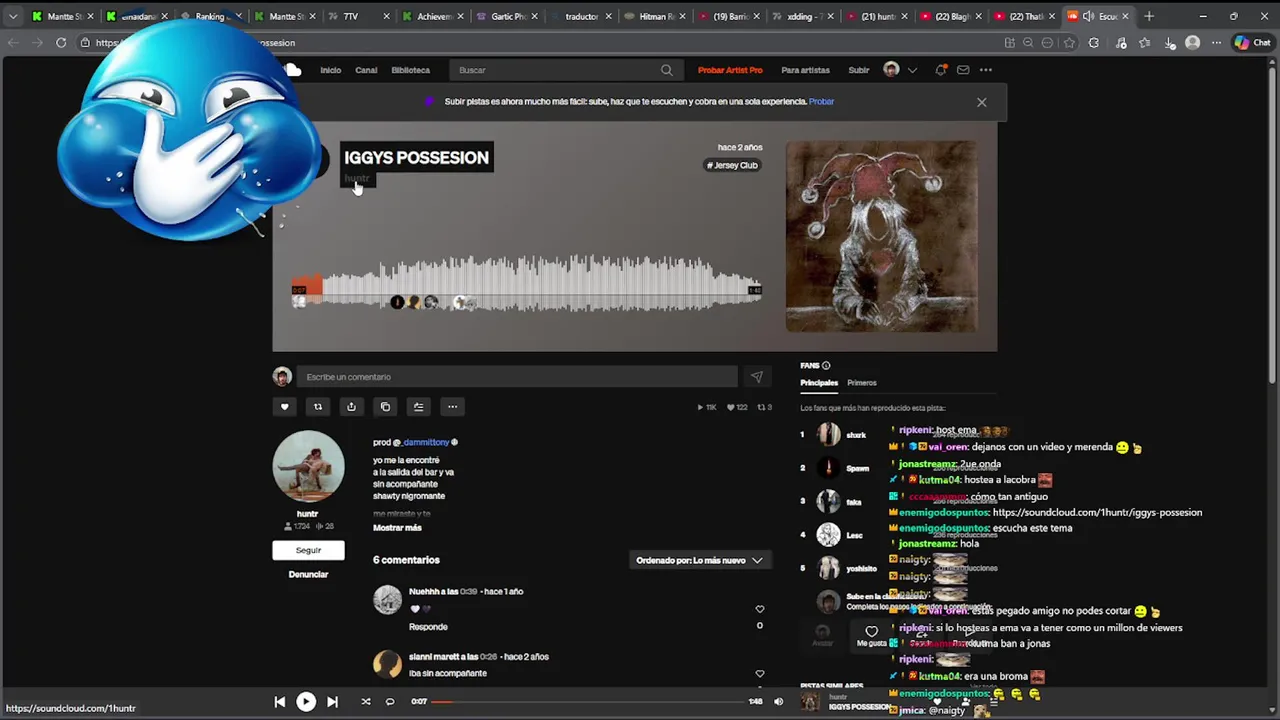
Task: Open browser extensions puzzle icon
Action: [1094, 43]
